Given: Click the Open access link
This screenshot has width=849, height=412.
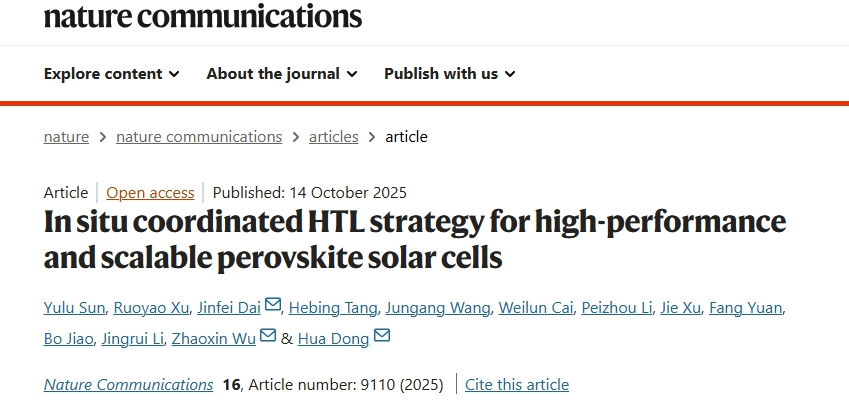Looking at the screenshot, I should click(149, 193).
